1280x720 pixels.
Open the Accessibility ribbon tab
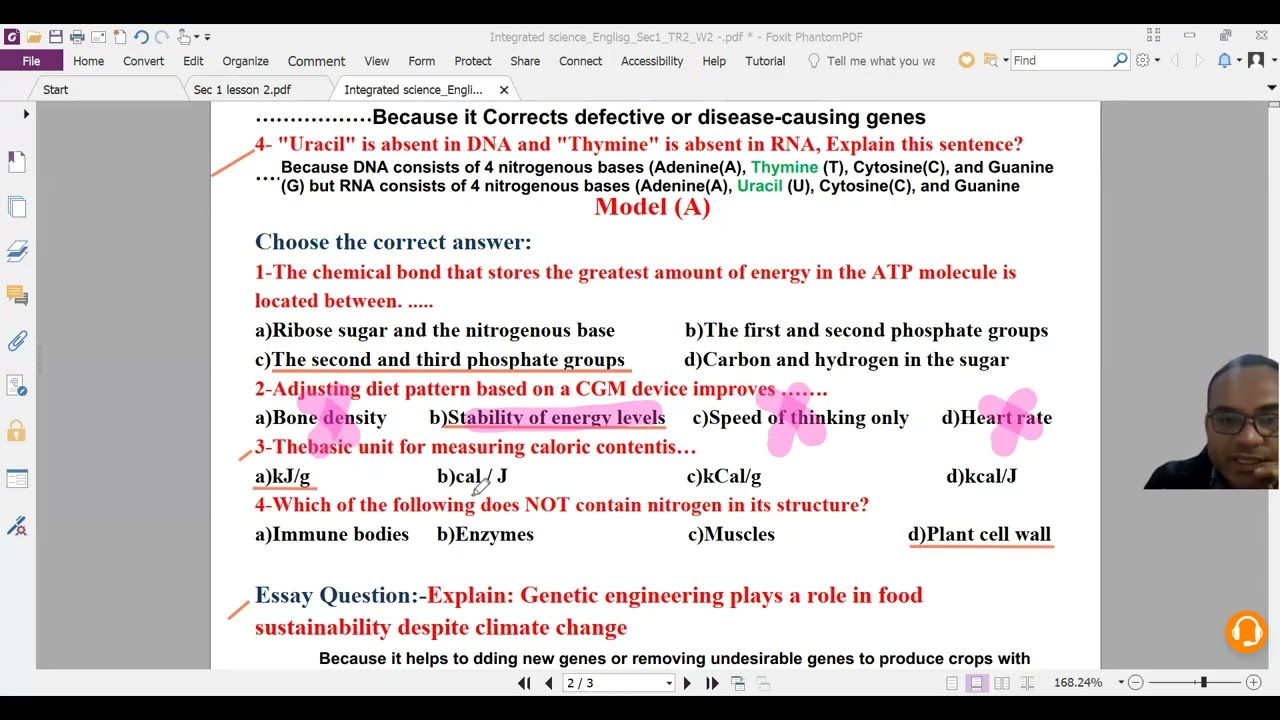[652, 61]
